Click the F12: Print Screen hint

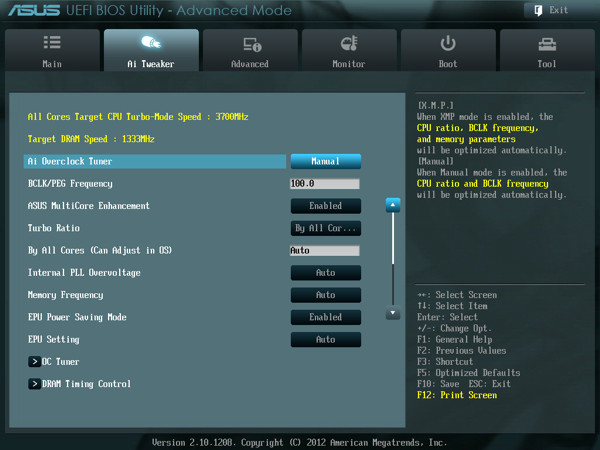[457, 395]
